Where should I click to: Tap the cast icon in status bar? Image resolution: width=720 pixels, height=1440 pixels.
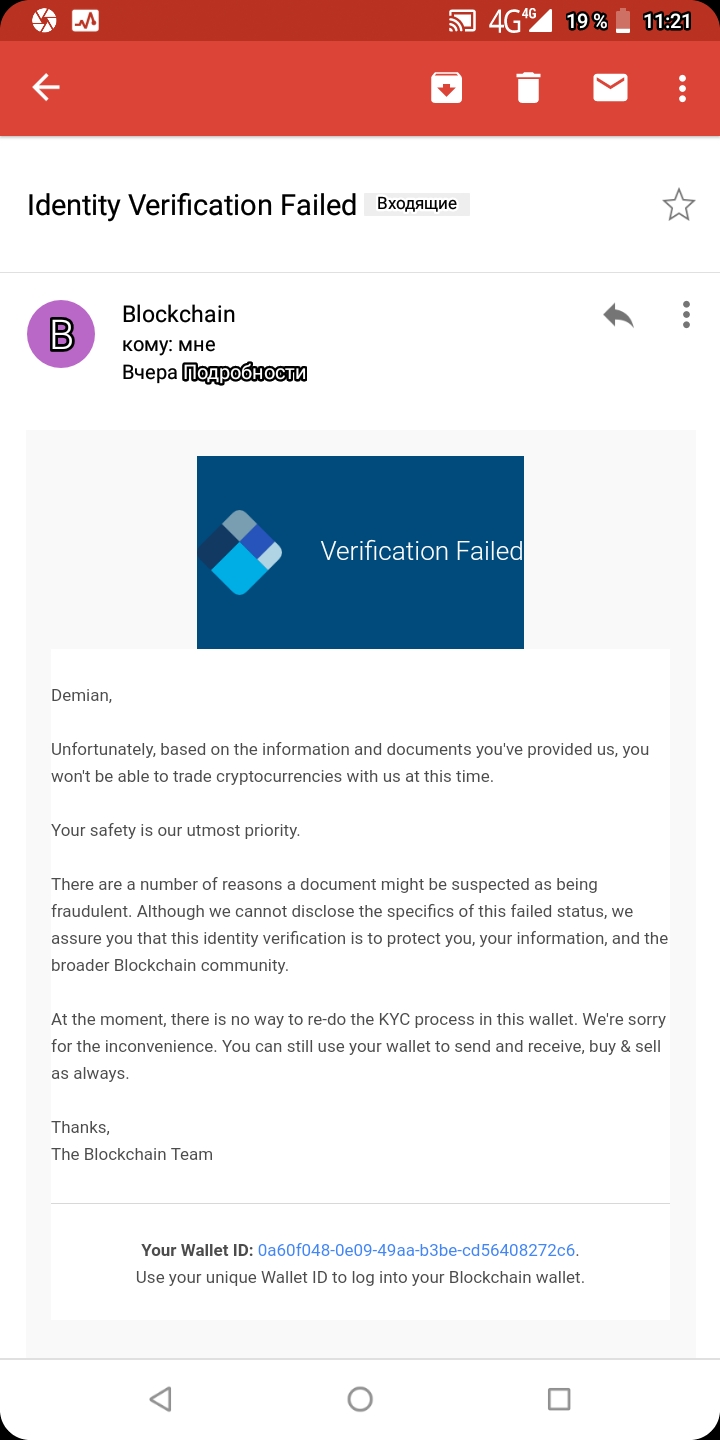coord(462,20)
